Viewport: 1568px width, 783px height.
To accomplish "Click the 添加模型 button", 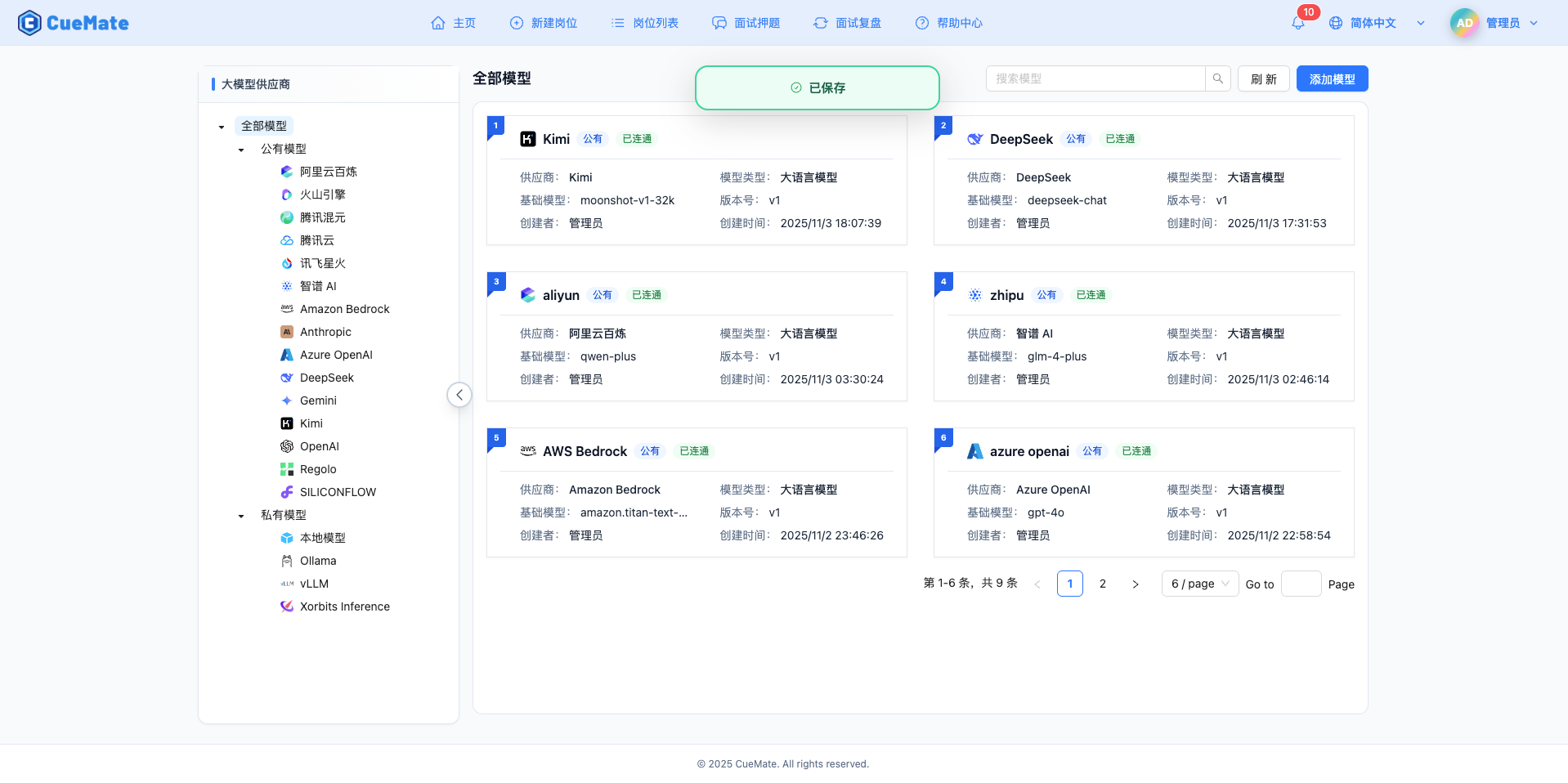I will click(x=1331, y=78).
